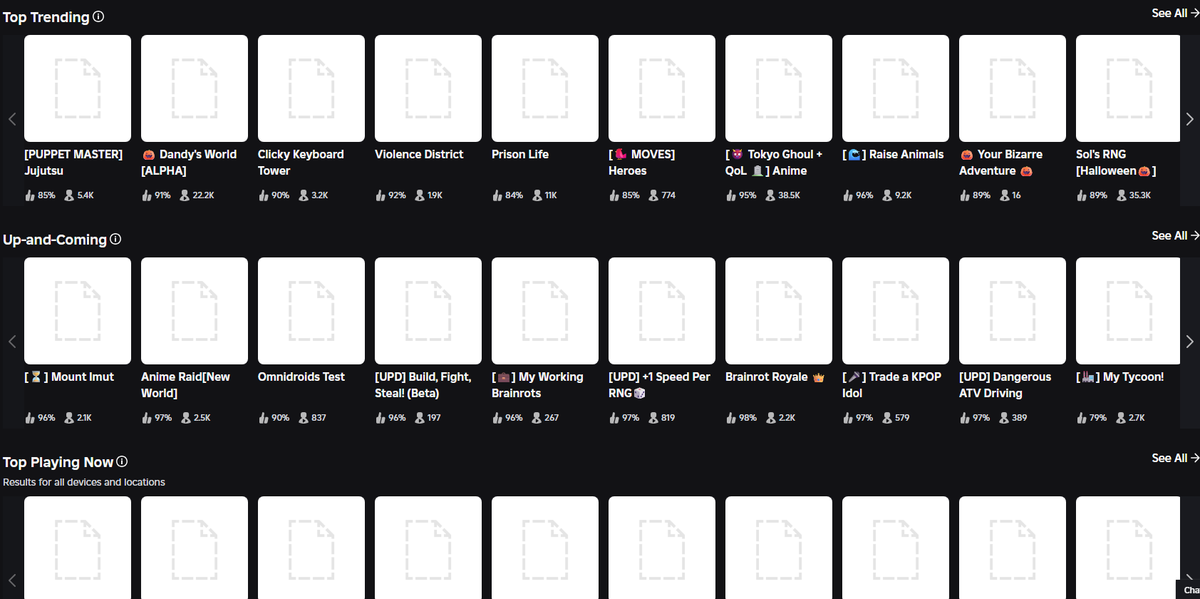The image size is (1200, 599).
Task: Click the Clicky Keyboard Tower title
Action: (301, 162)
